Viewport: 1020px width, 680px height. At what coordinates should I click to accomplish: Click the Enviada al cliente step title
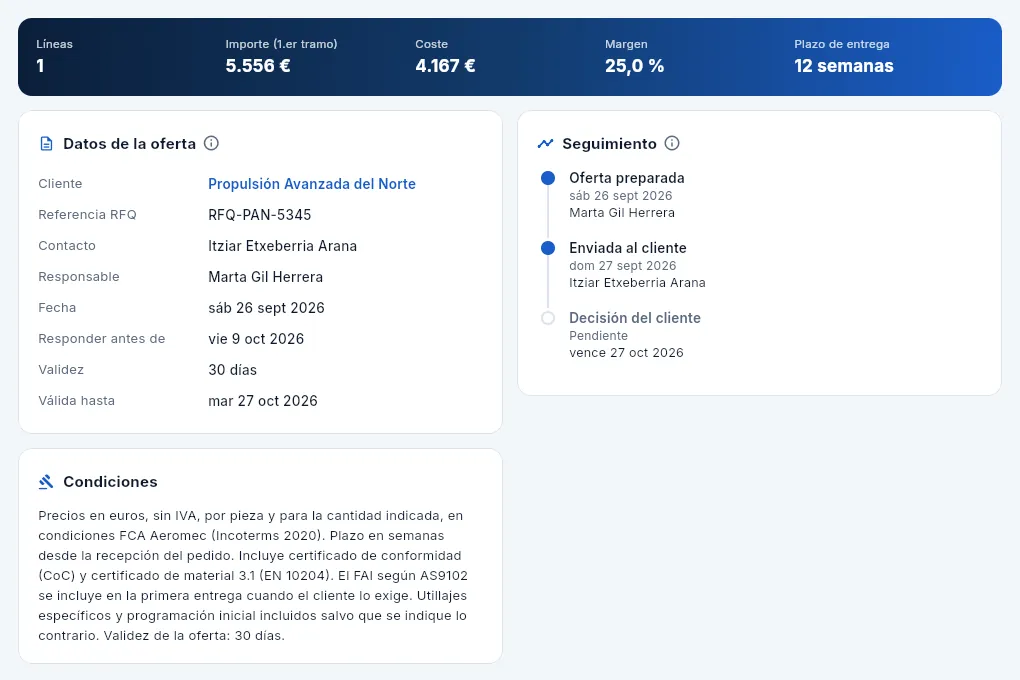pos(628,248)
